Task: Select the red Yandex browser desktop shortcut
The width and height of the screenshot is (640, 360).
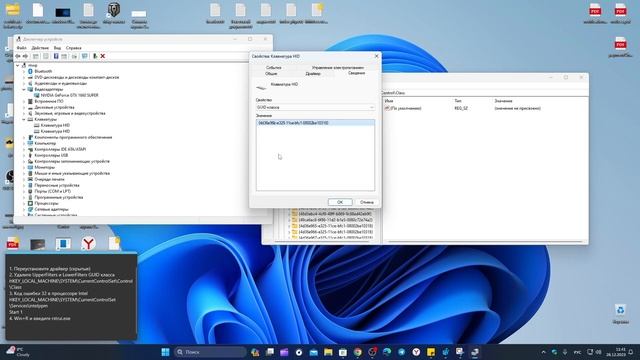Action: tap(88, 244)
